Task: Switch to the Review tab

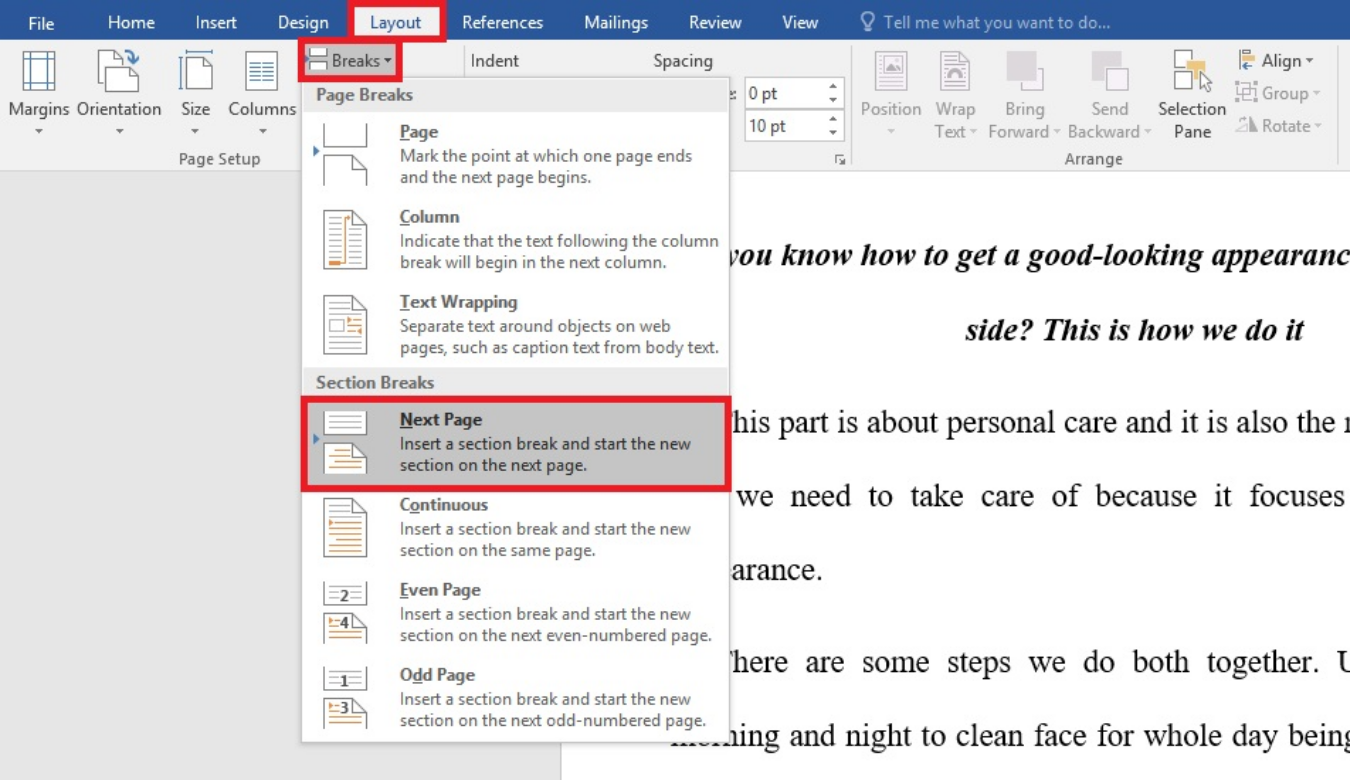Action: click(x=715, y=22)
